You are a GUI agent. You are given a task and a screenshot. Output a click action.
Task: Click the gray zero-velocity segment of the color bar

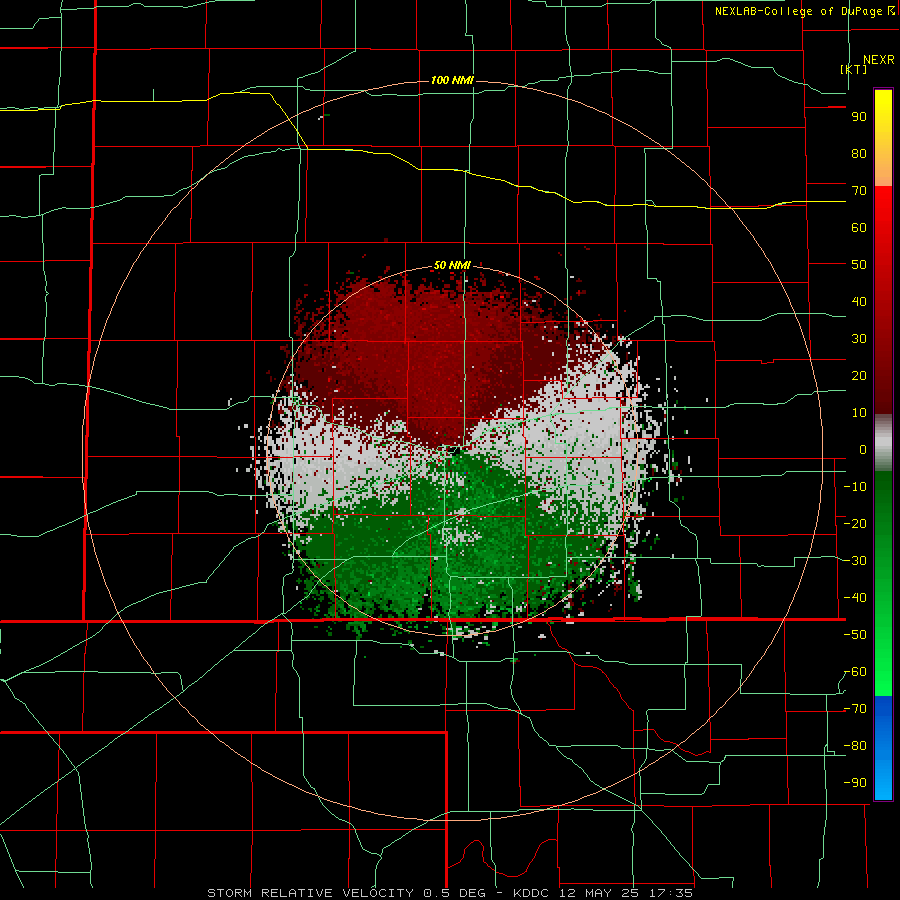883,443
